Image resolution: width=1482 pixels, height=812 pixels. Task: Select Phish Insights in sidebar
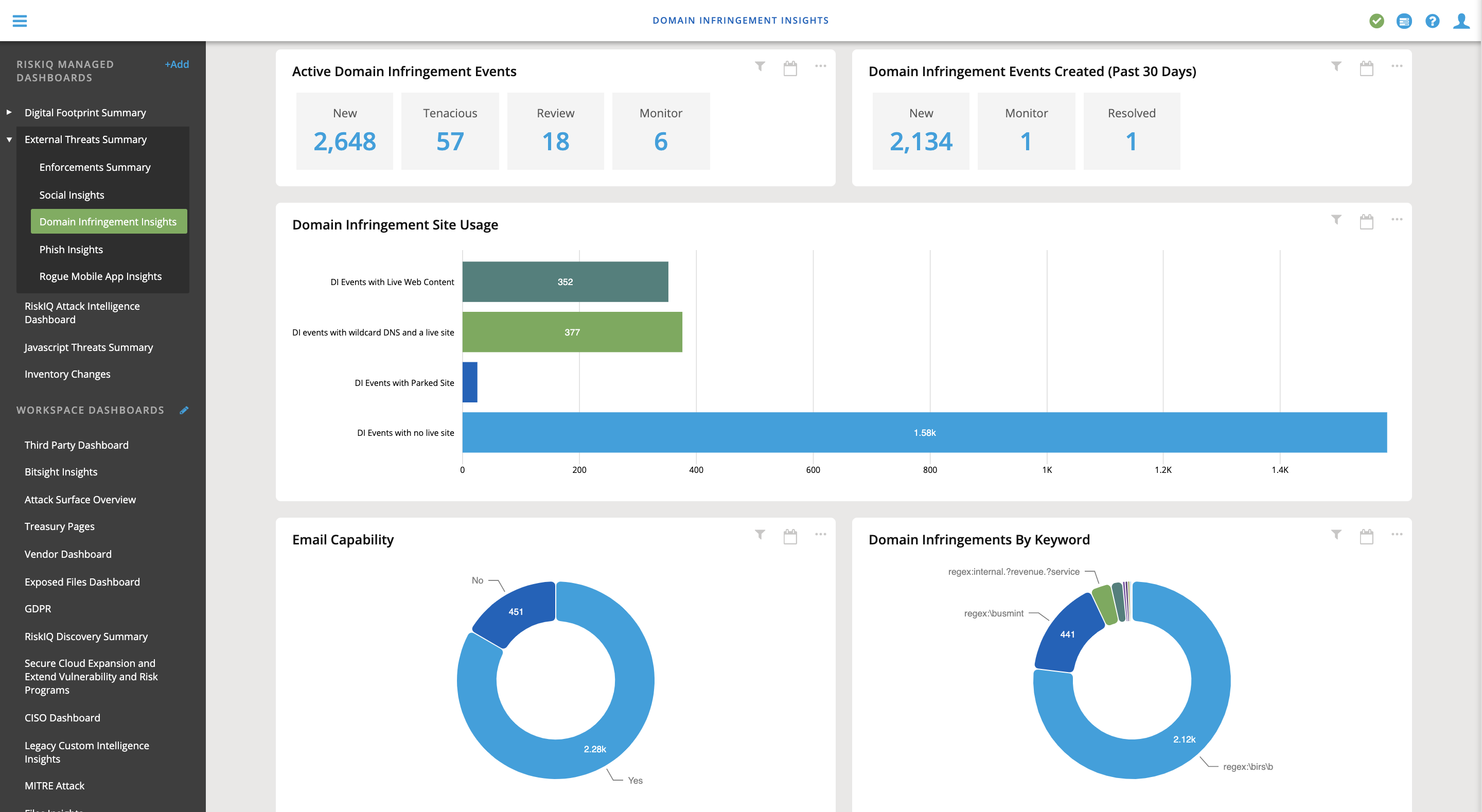point(71,249)
